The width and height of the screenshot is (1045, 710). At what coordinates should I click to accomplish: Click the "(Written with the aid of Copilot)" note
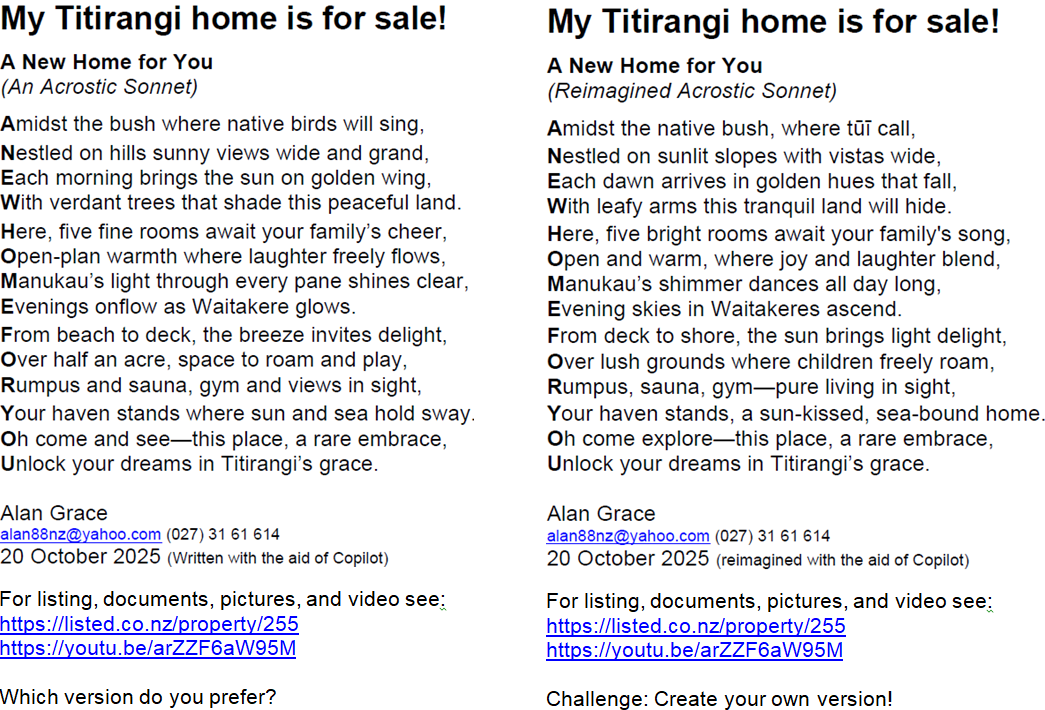tap(277, 558)
